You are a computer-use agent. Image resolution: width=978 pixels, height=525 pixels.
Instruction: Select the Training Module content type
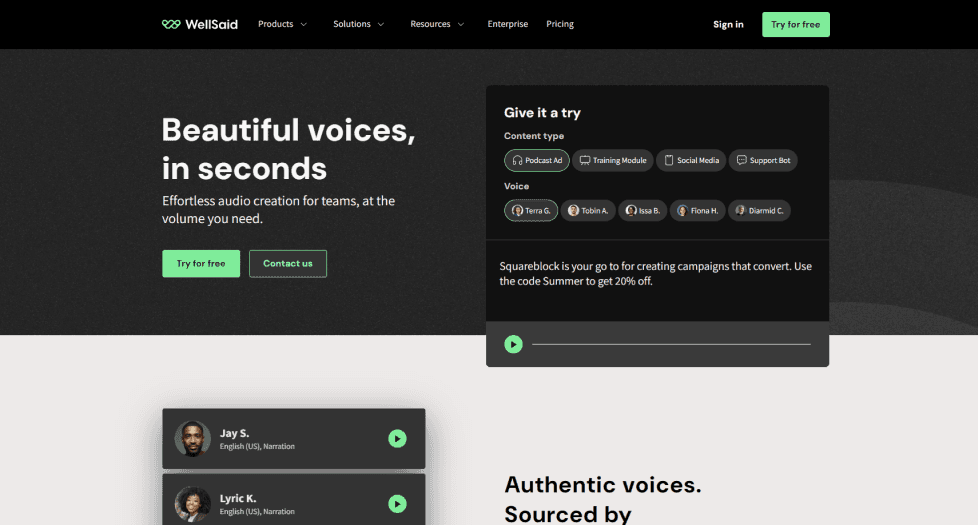613,160
